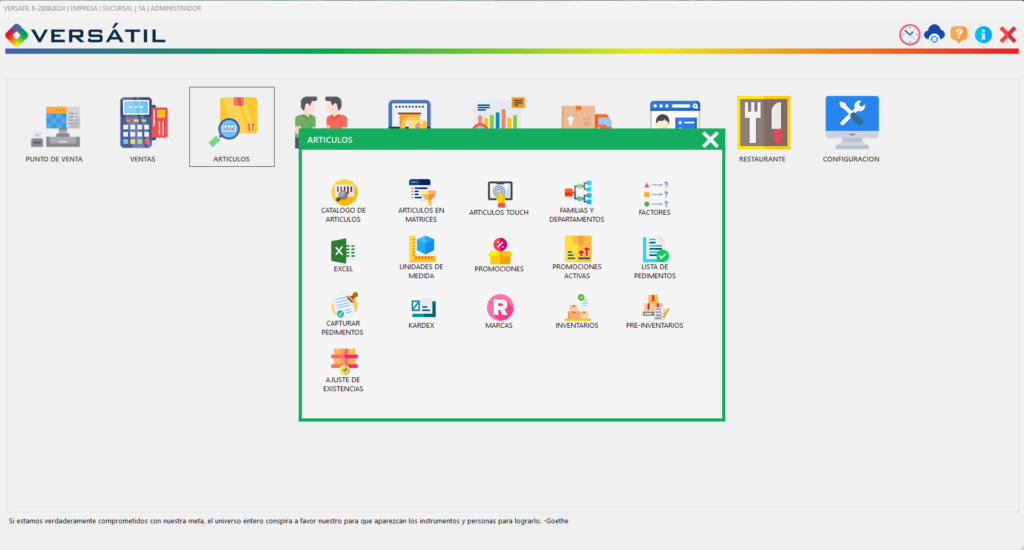Open the Marcas option
This screenshot has width=1024, height=550.
499,312
